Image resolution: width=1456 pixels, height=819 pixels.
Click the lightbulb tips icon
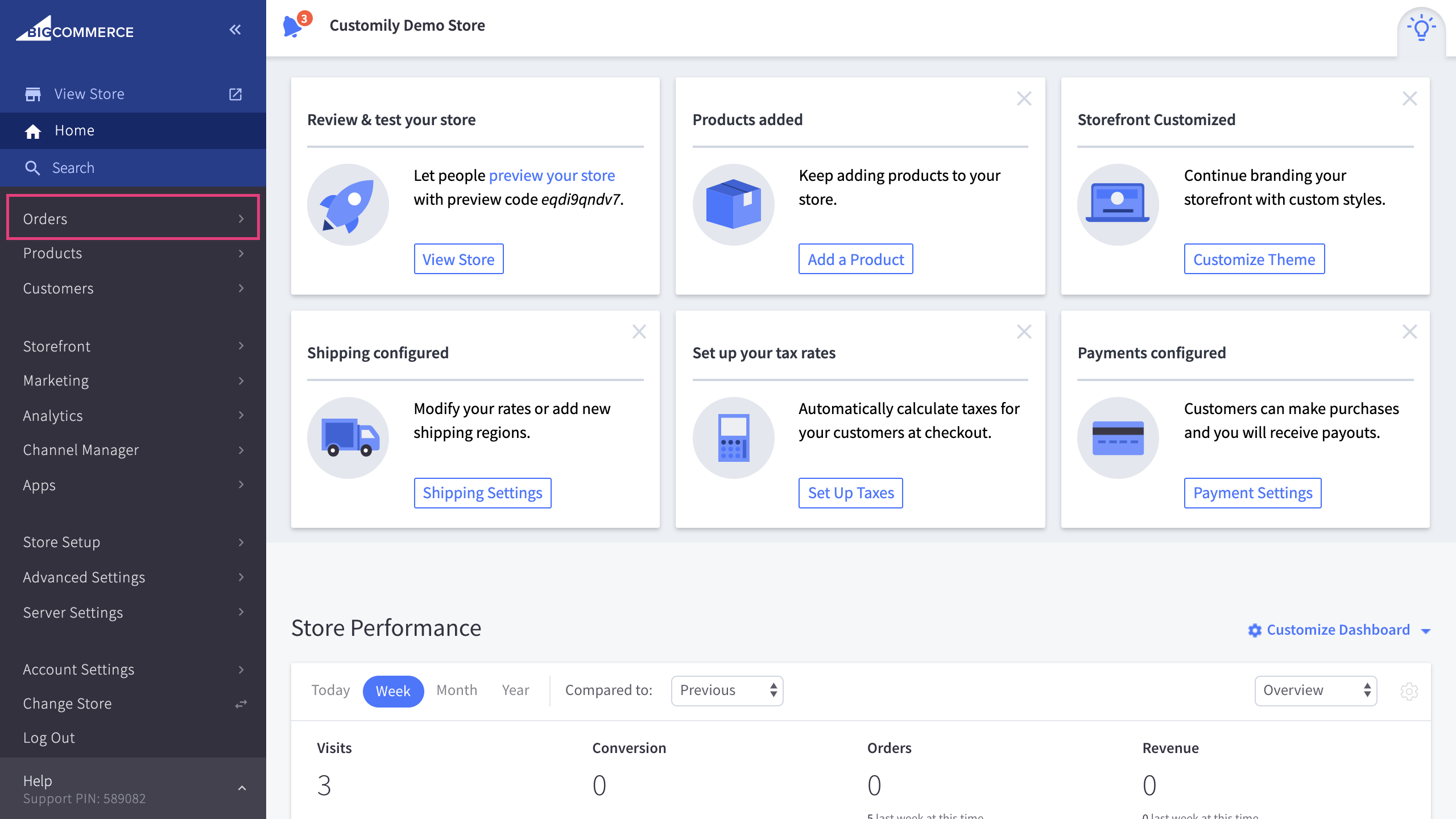click(x=1421, y=28)
